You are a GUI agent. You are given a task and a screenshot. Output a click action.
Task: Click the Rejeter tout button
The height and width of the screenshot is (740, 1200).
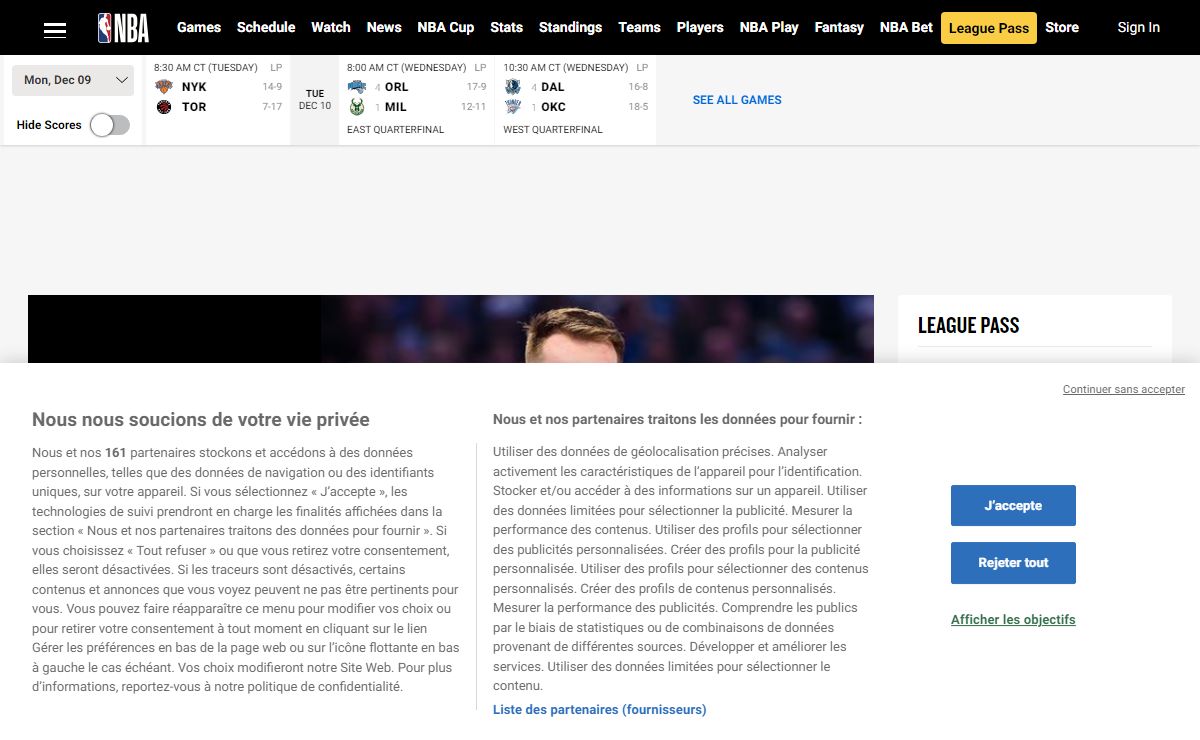coord(1013,563)
